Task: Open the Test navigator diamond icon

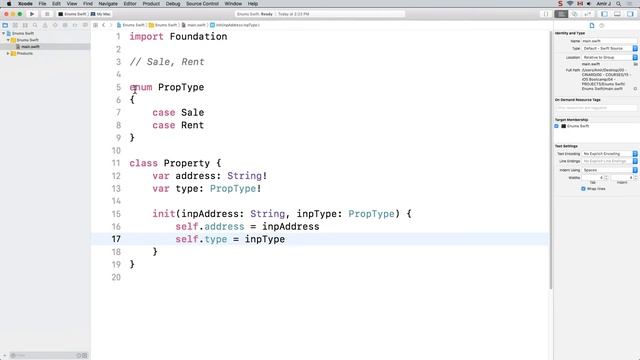Action: (55, 25)
